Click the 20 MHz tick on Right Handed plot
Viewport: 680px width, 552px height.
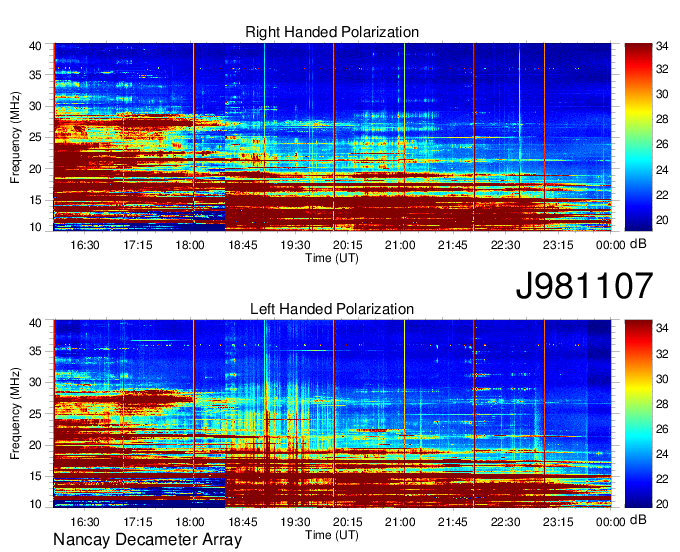tap(35, 169)
